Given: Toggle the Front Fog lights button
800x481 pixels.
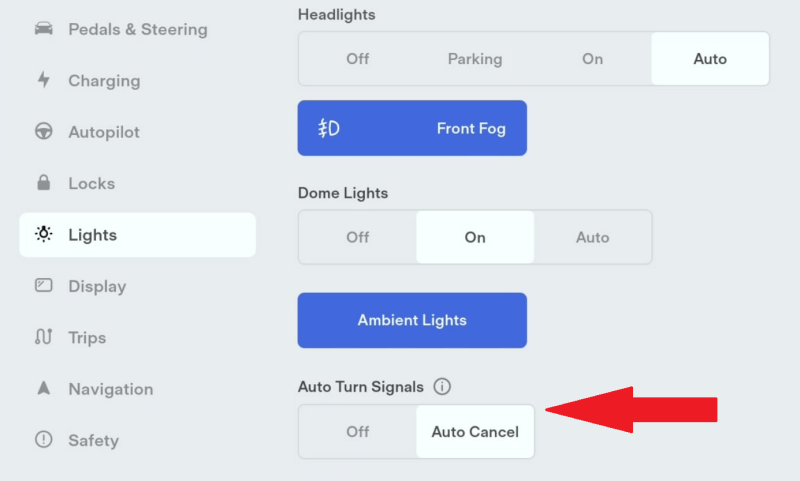Looking at the screenshot, I should coord(412,128).
